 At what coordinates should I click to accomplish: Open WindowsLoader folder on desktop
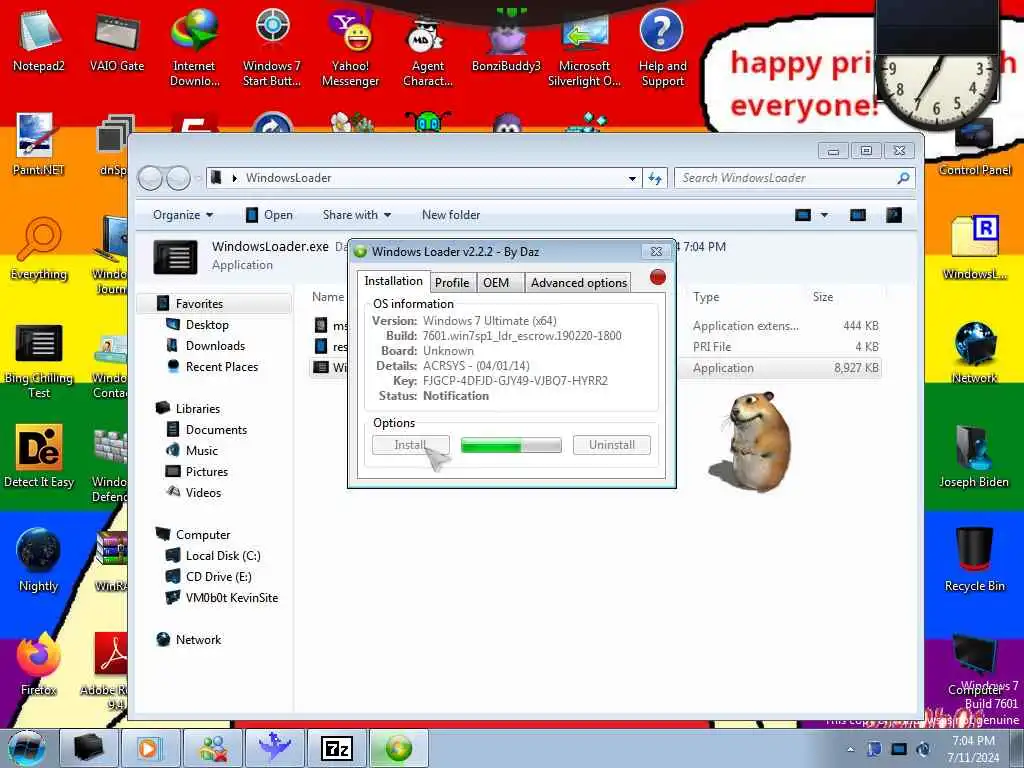[x=974, y=248]
